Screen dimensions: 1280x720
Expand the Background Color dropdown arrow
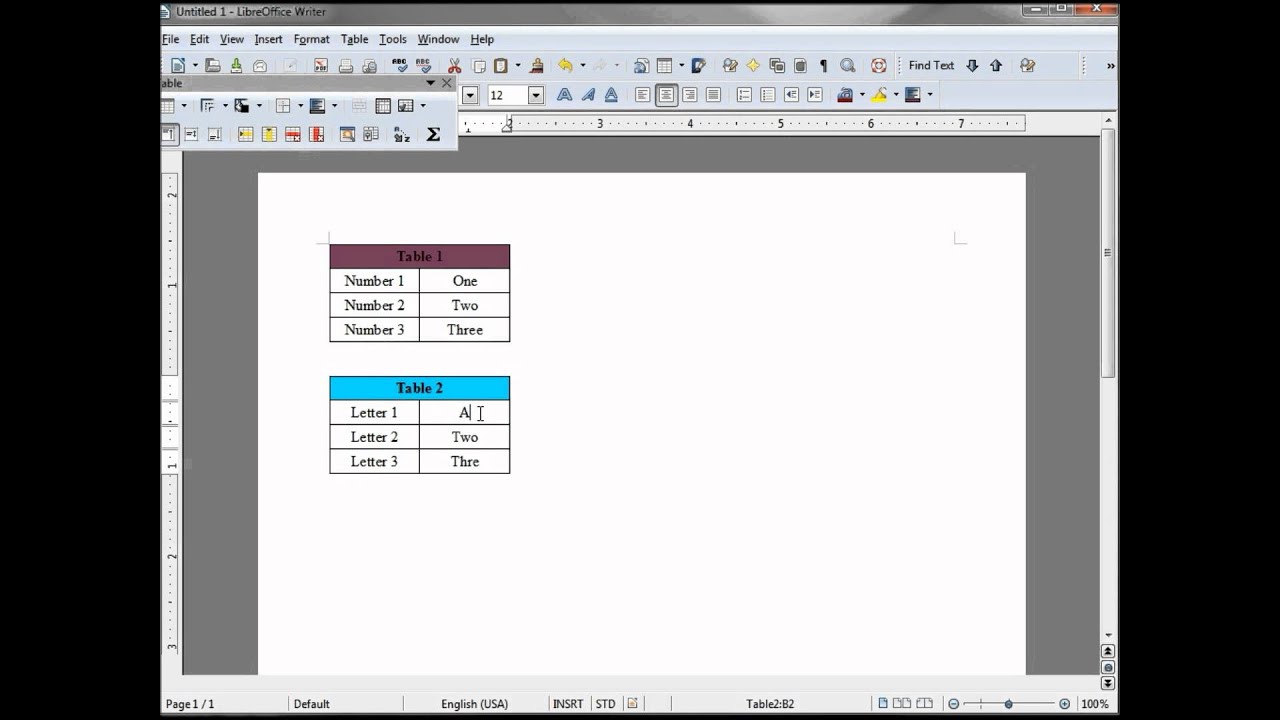point(930,95)
